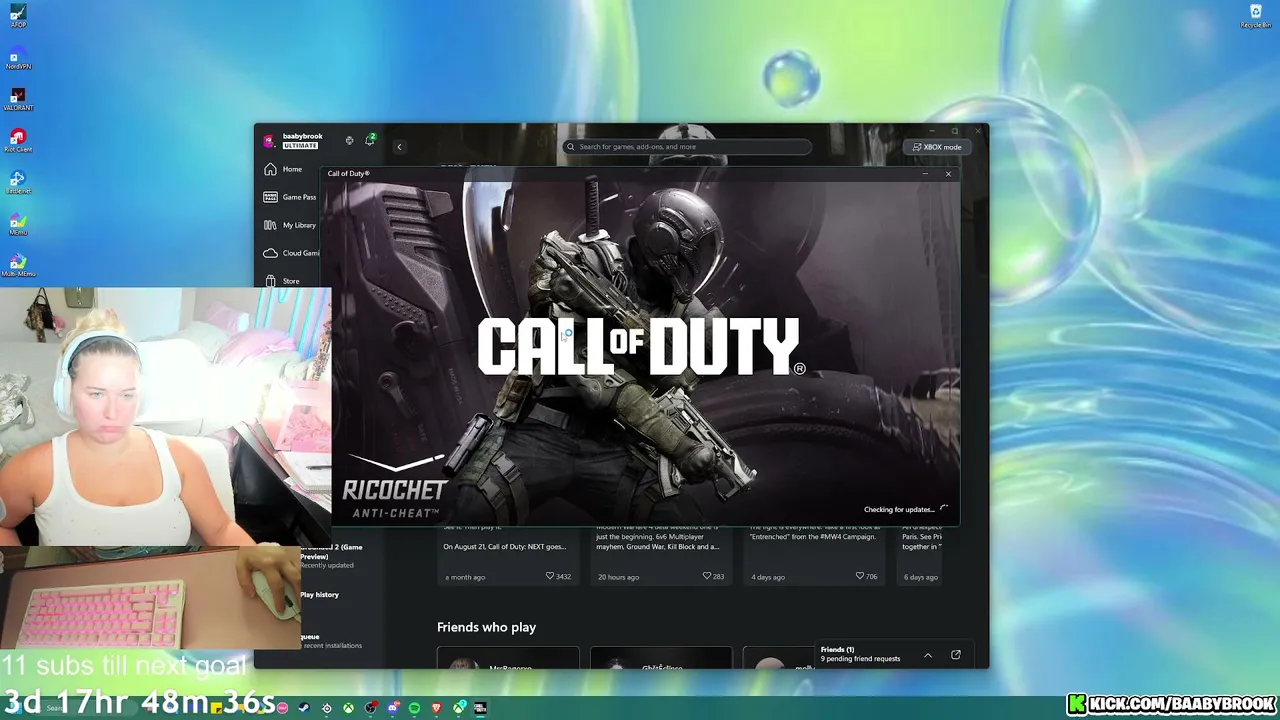Close the Call of Duty launcher window
Screen dimensions: 1280x720
click(x=948, y=174)
